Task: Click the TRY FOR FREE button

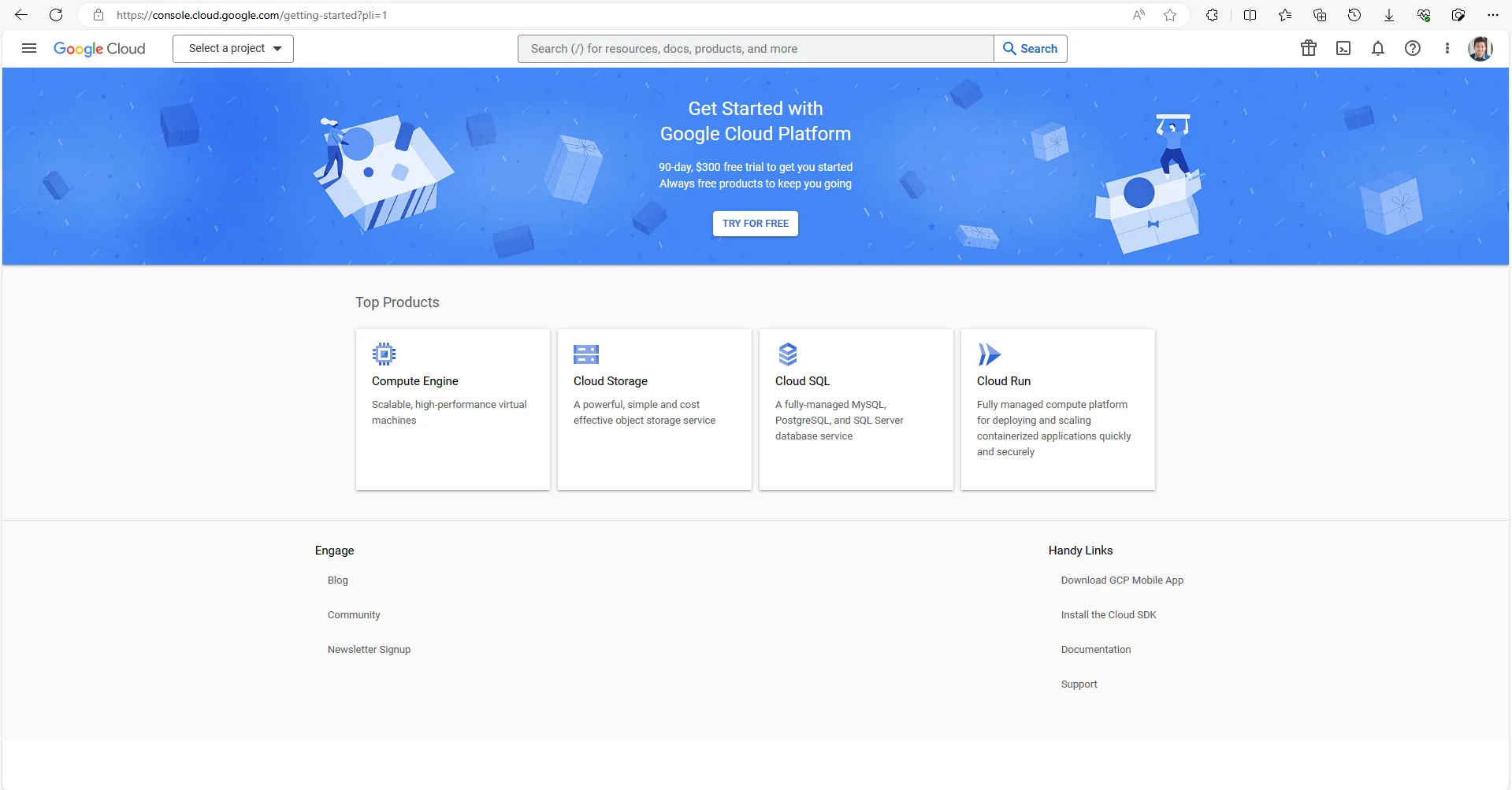Action: [756, 224]
